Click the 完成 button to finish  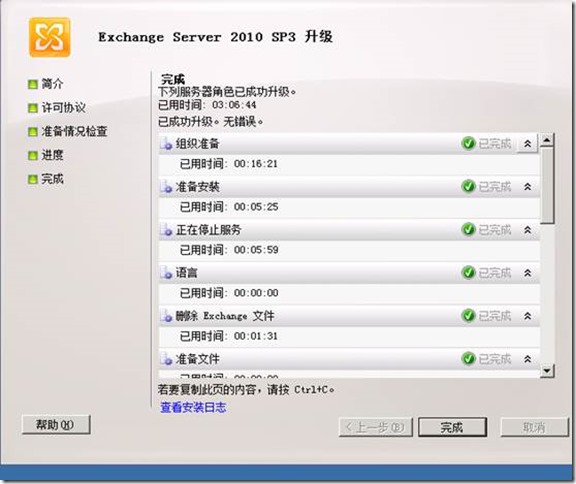[x=453, y=427]
